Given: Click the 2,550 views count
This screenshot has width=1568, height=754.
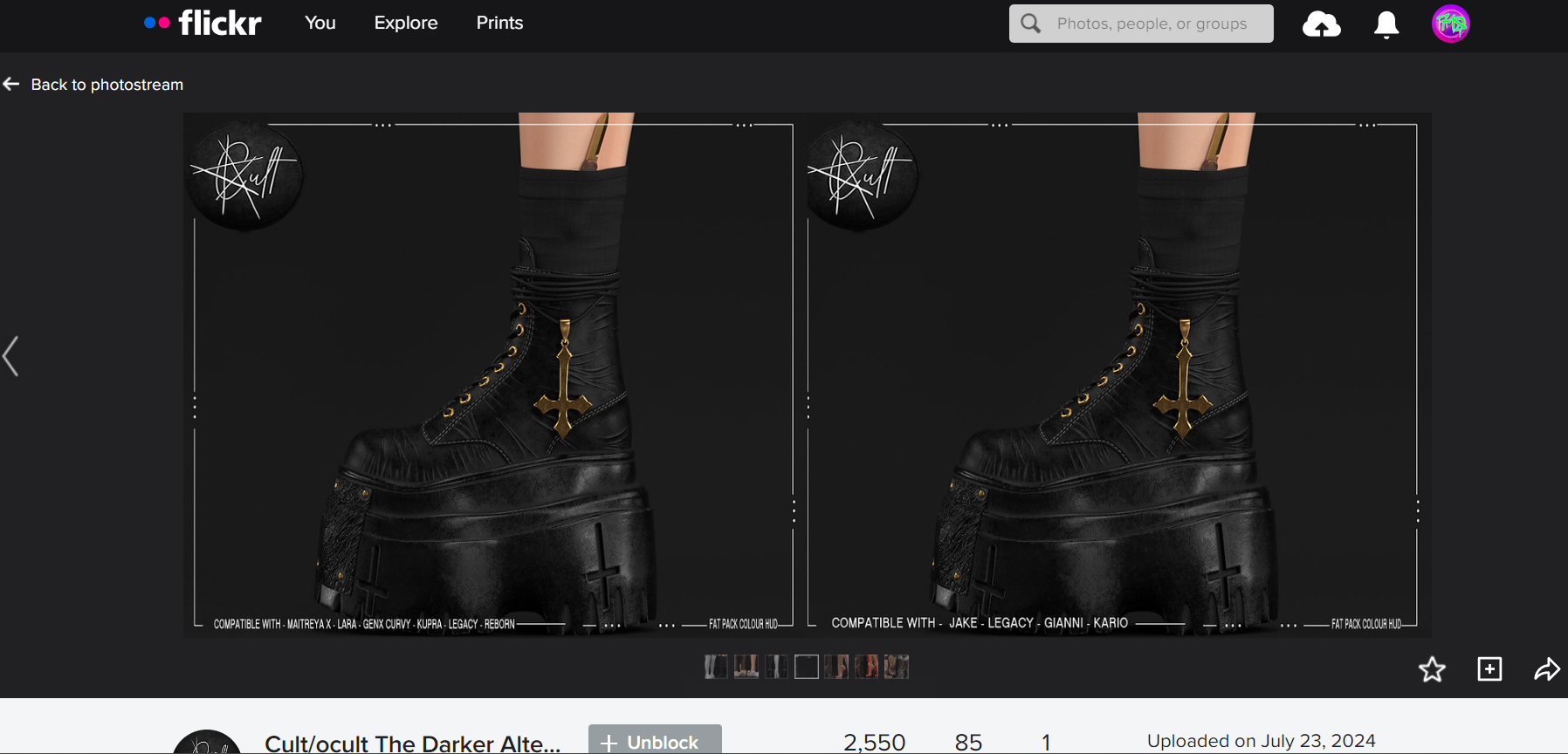Looking at the screenshot, I should [874, 742].
